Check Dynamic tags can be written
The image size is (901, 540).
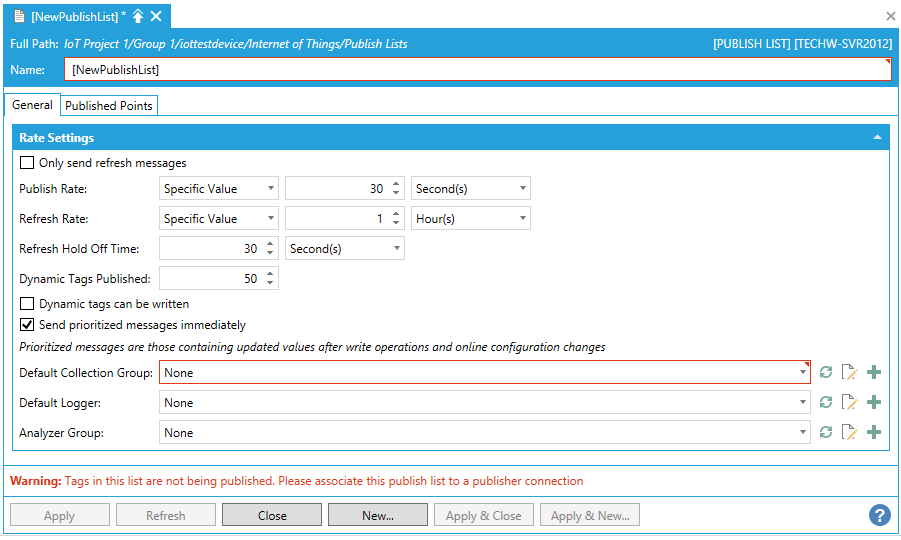click(x=27, y=304)
